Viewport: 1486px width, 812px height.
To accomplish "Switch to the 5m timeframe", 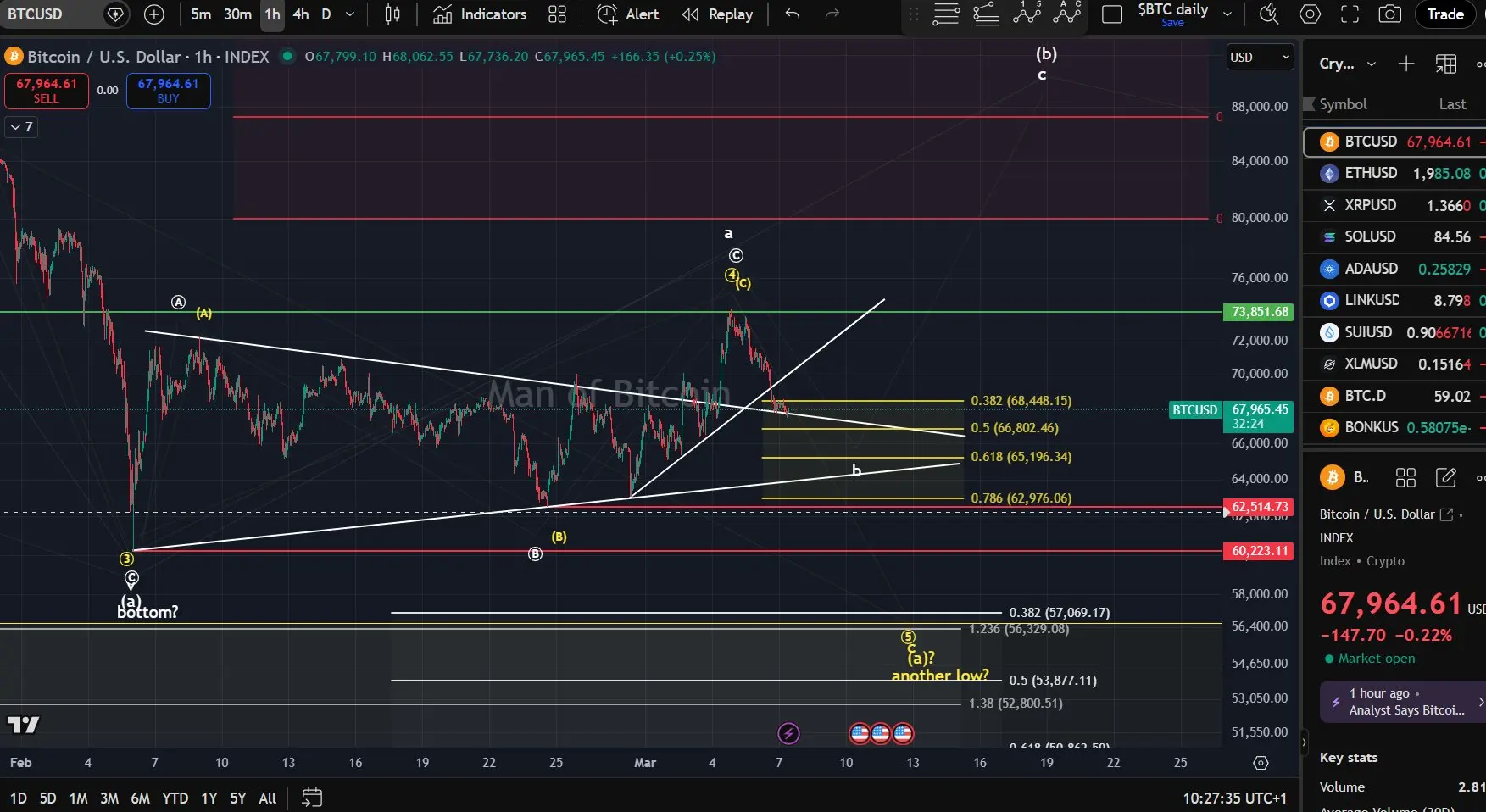I will pyautogui.click(x=201, y=14).
